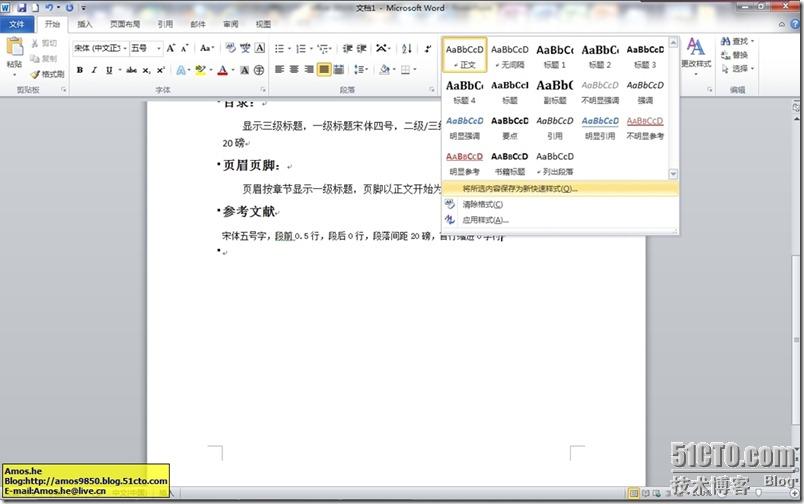804x504 pixels.
Task: Decrease paragraph indent
Action: (347, 49)
